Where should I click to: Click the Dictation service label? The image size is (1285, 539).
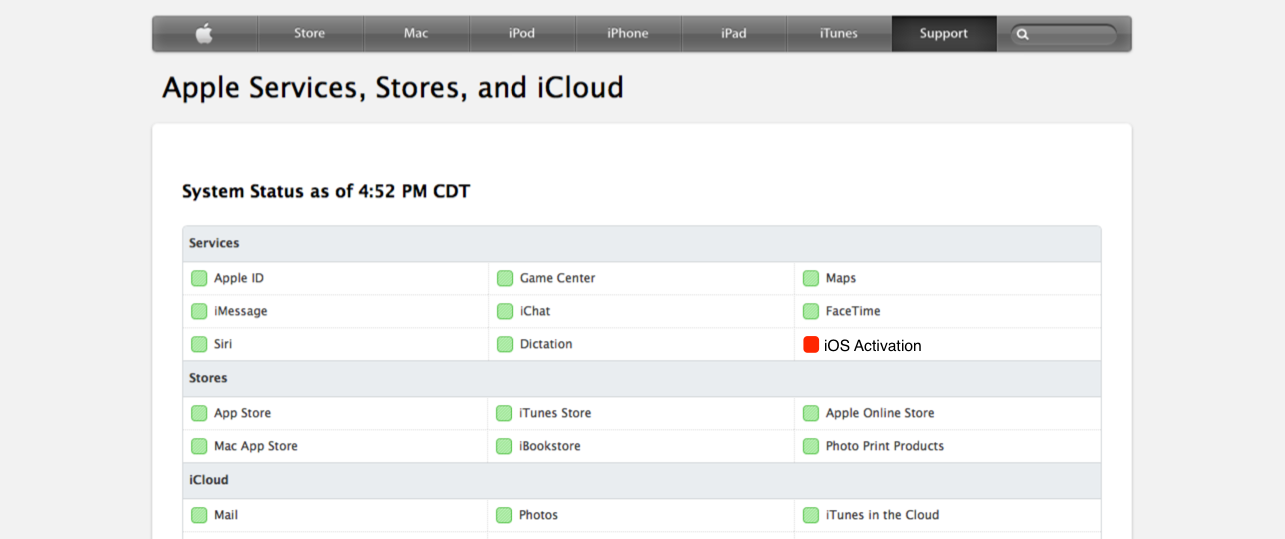[546, 344]
